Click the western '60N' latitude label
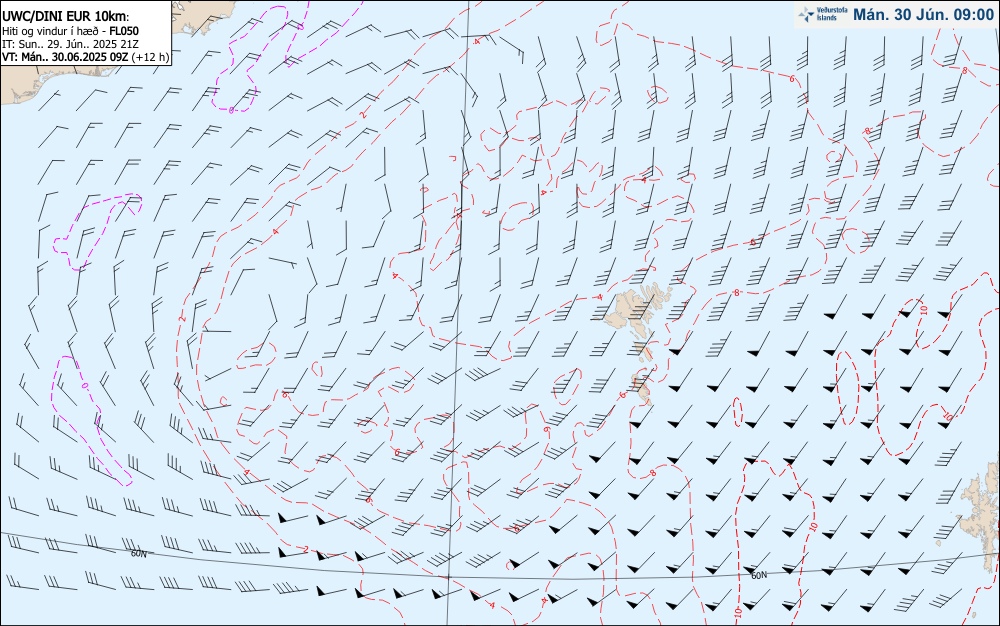 (x=138, y=554)
